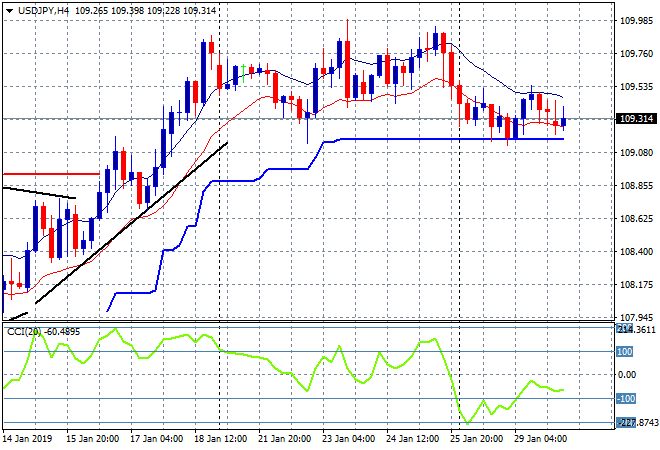Select the flat blue support line under recent candles
Screen dimensions: 660x450
452,139
